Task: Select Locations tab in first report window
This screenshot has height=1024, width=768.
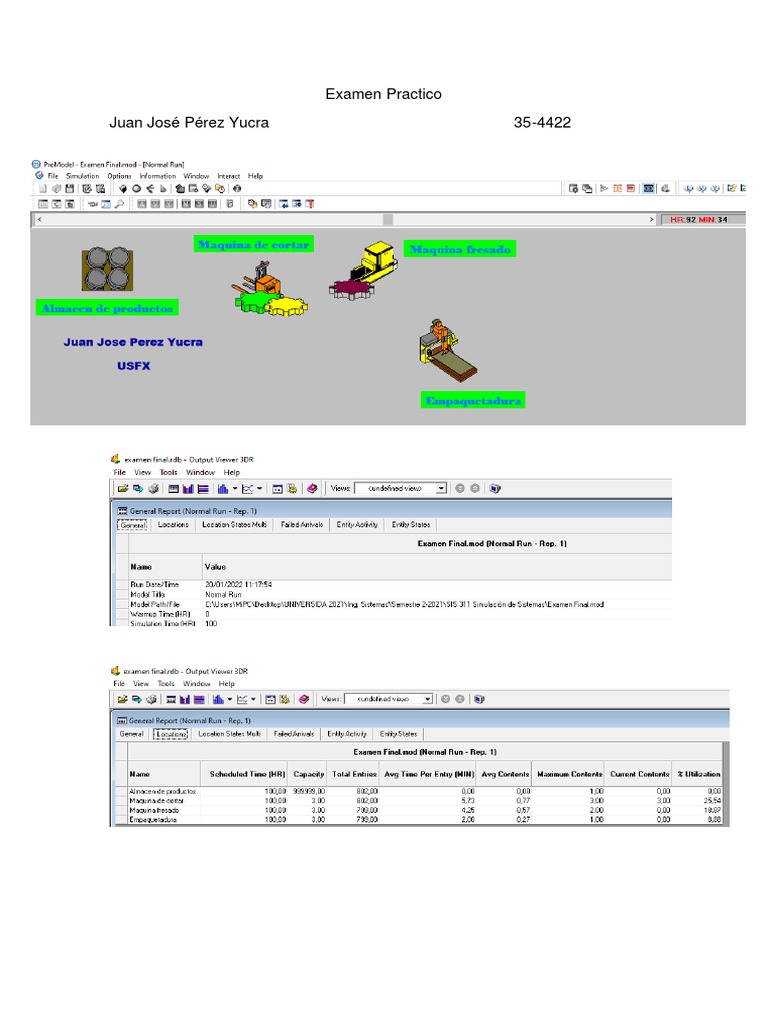Action: click(x=173, y=525)
